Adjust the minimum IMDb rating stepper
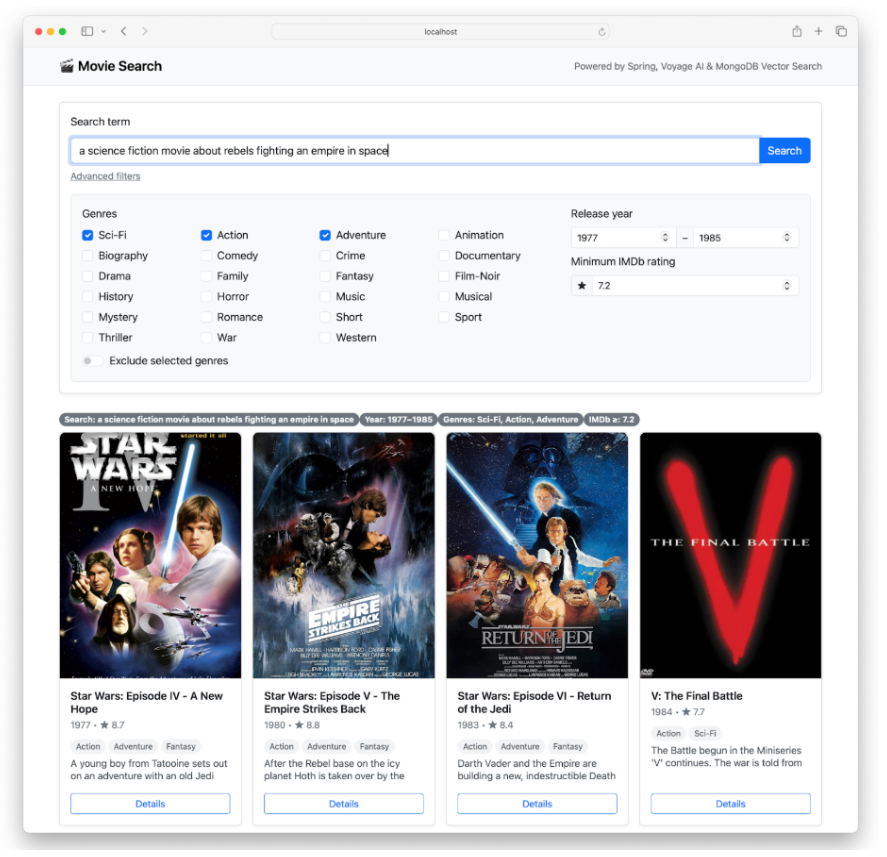Image resolution: width=887 pixels, height=857 pixels. point(787,286)
